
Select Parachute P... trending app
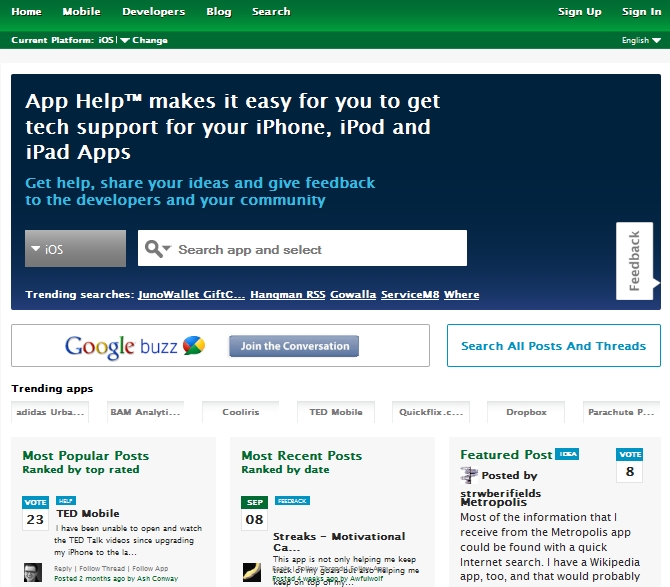[x=621, y=412]
